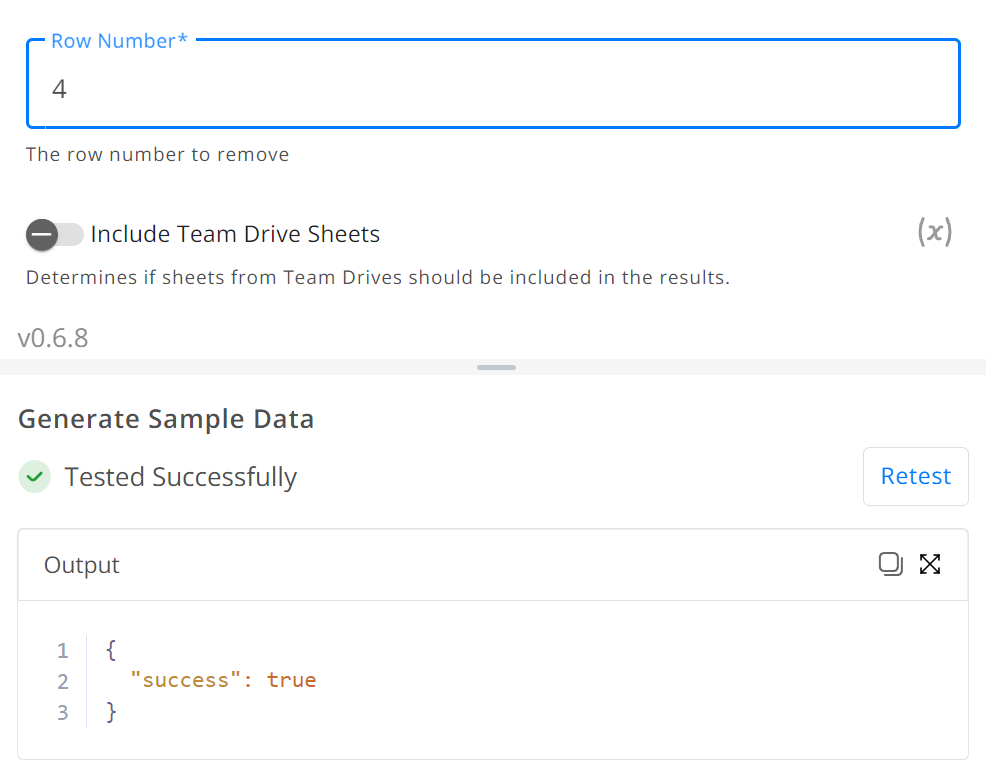This screenshot has width=986, height=779.
Task: Click the green success checkmark icon
Action: 35,477
